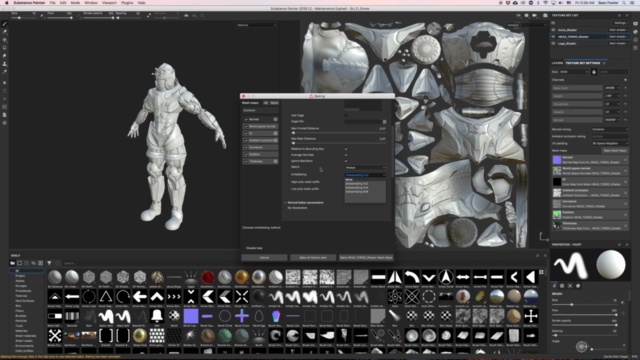Select the Bell alpha in shelf

(157, 316)
